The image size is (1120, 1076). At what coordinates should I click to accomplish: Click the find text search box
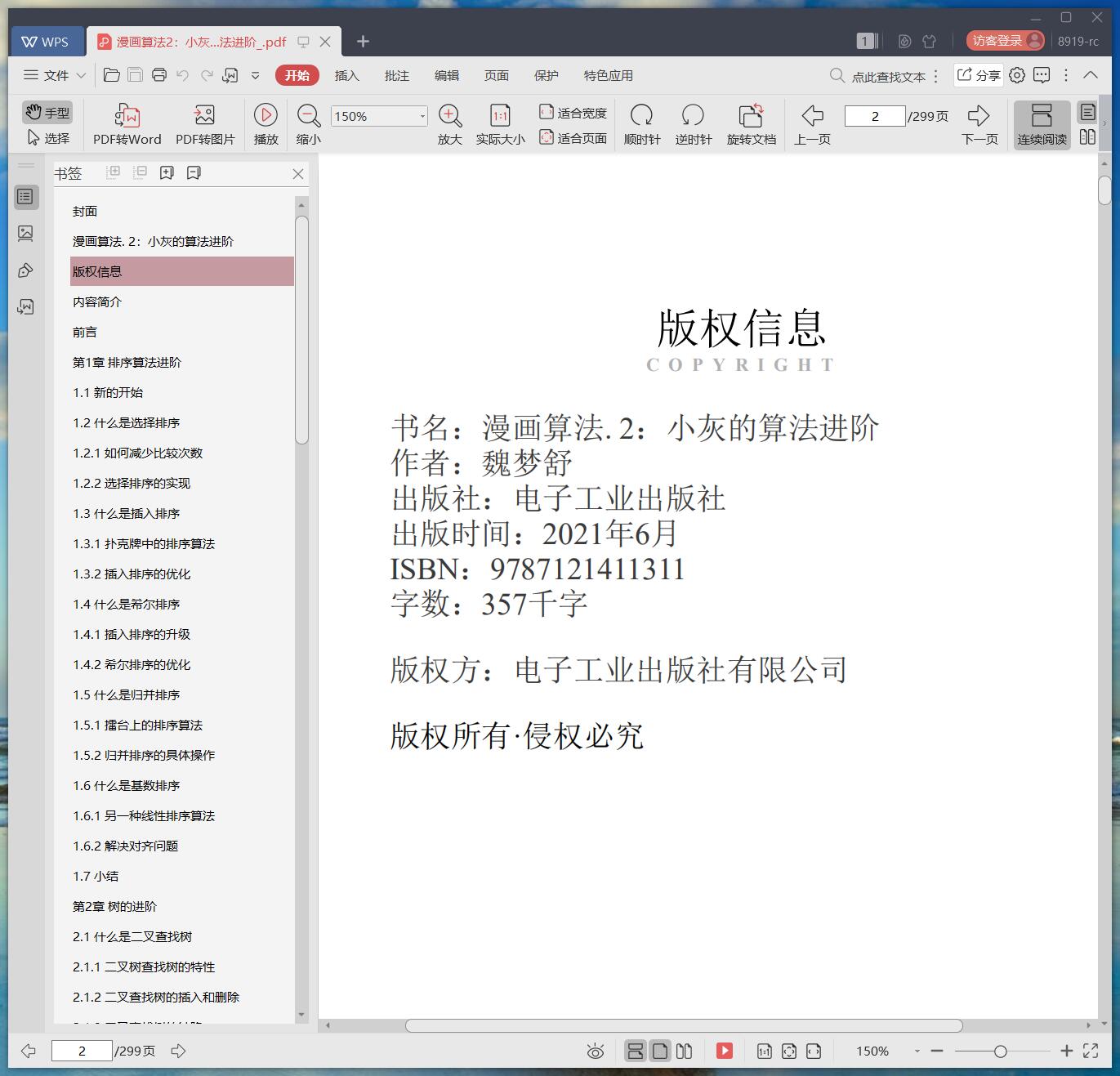pyautogui.click(x=878, y=76)
